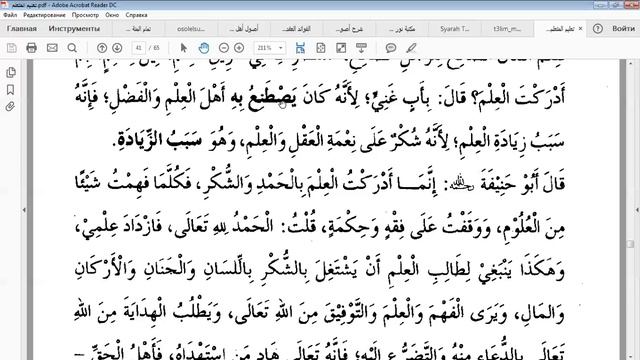640x360 pixels.
Task: Zoom in with the plus icon
Action: click(239, 48)
